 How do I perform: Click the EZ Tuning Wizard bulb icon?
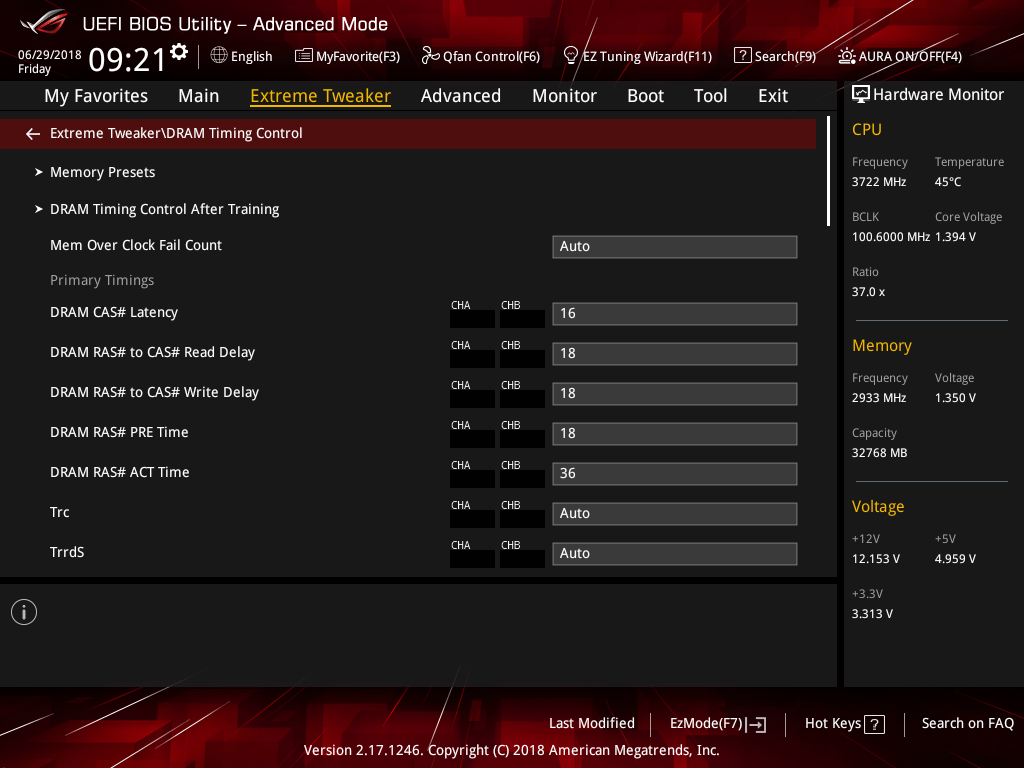pos(570,56)
